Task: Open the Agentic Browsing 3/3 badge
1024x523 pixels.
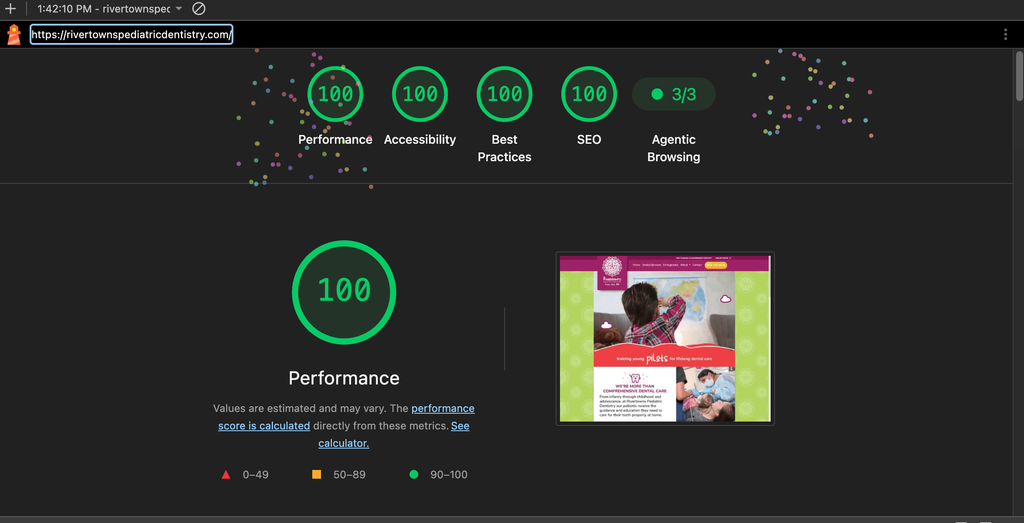Action: [x=673, y=95]
